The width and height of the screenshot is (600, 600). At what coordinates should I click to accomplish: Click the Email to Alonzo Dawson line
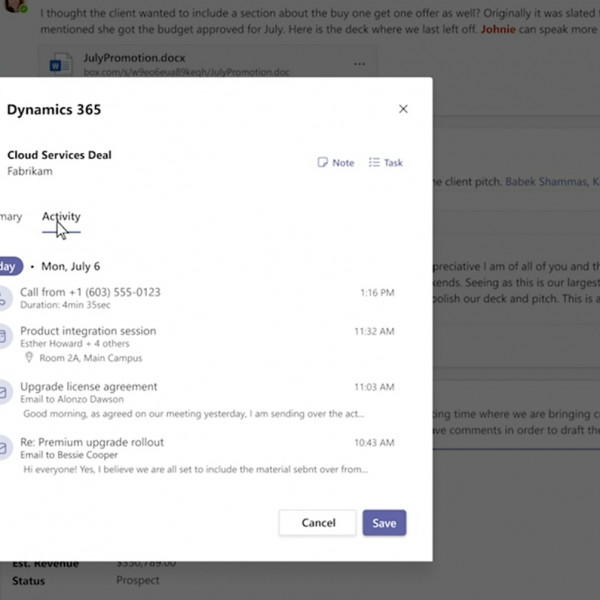72,399
